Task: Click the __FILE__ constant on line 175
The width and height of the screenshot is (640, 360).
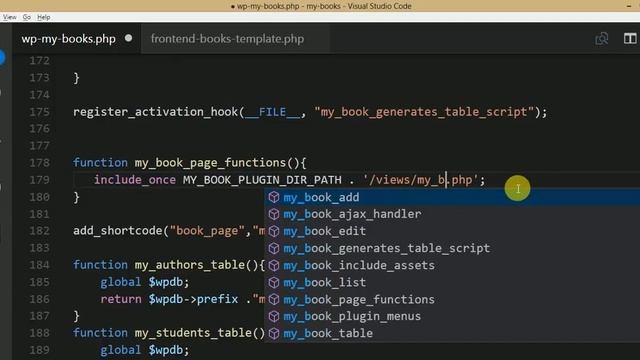Action: [272, 112]
